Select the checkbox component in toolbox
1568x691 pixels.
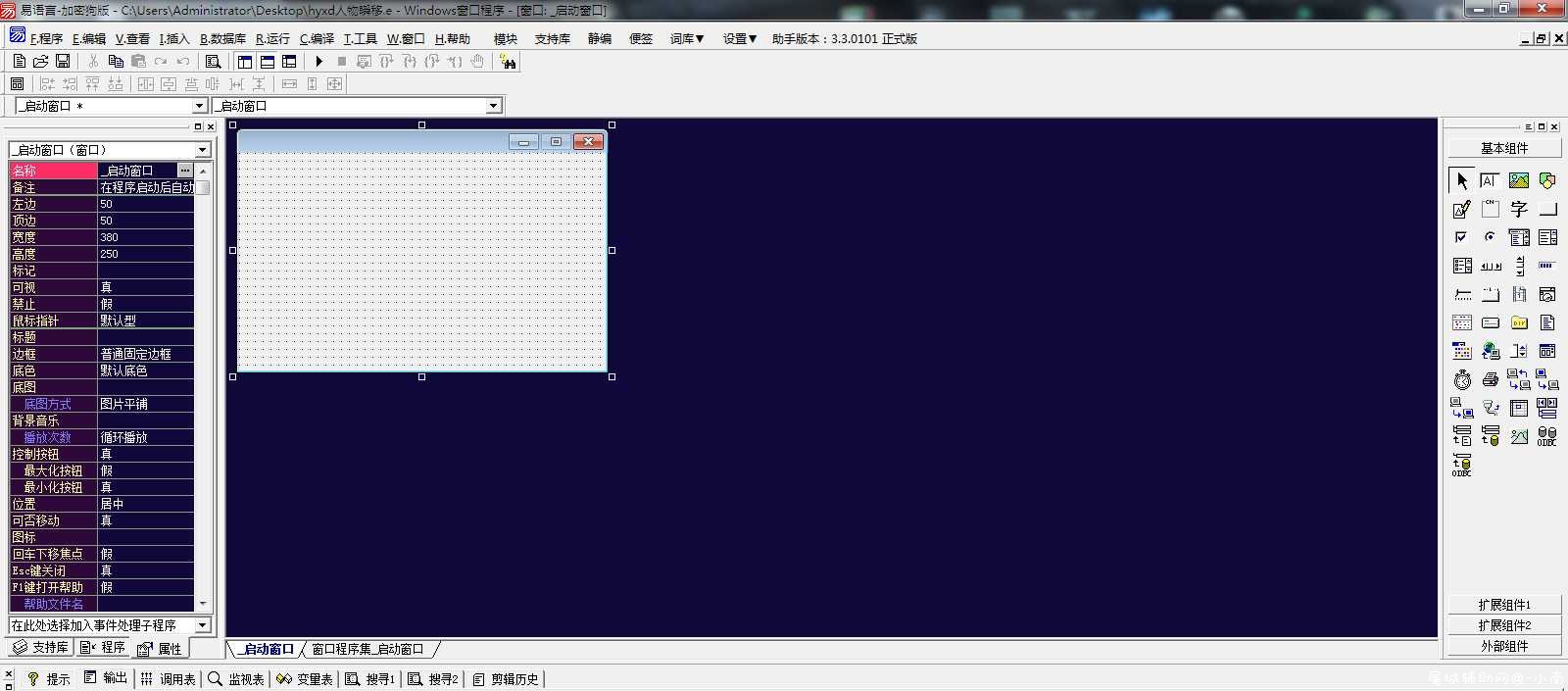click(1462, 237)
